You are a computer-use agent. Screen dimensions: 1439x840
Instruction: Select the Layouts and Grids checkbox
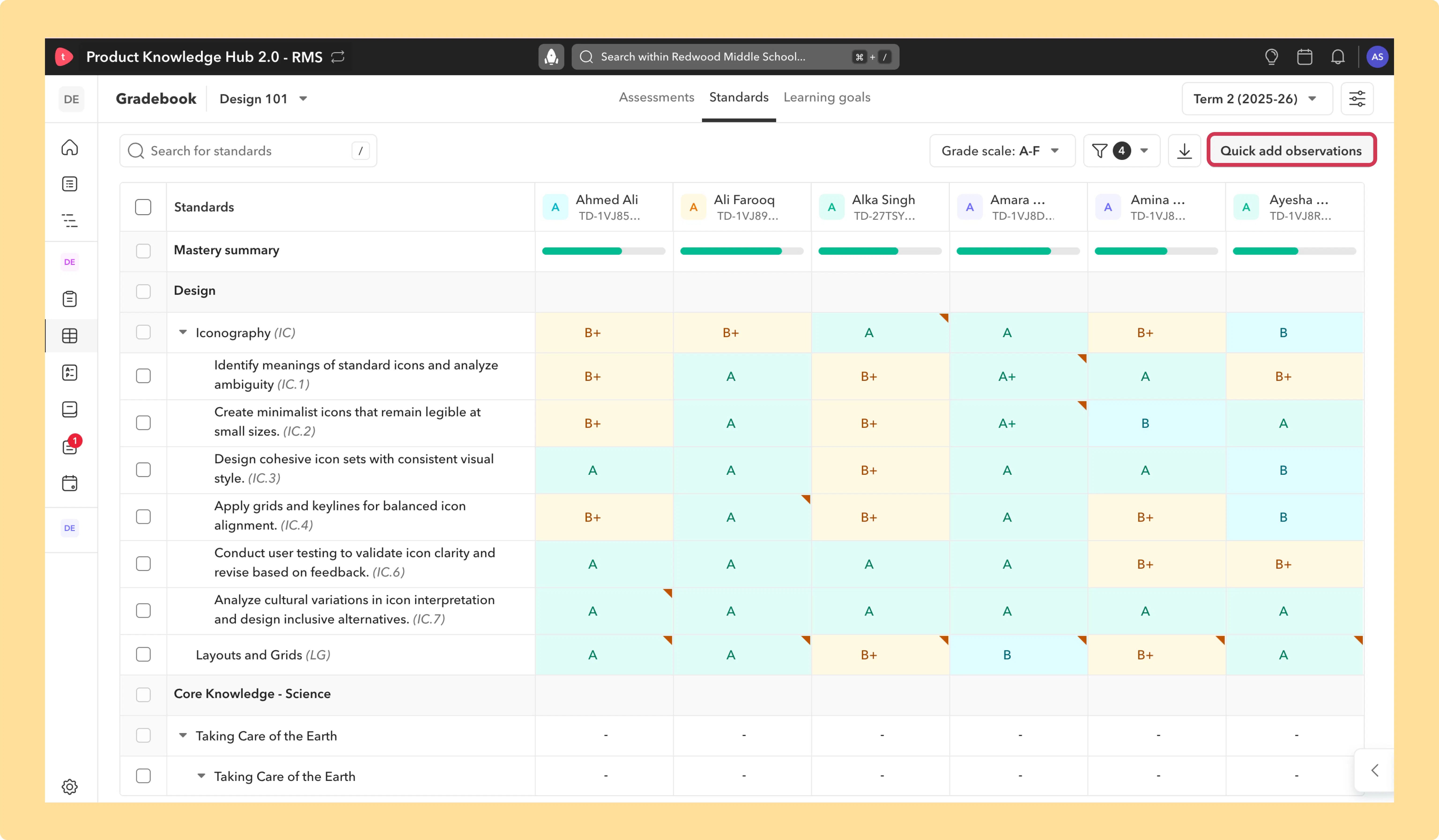[143, 655]
